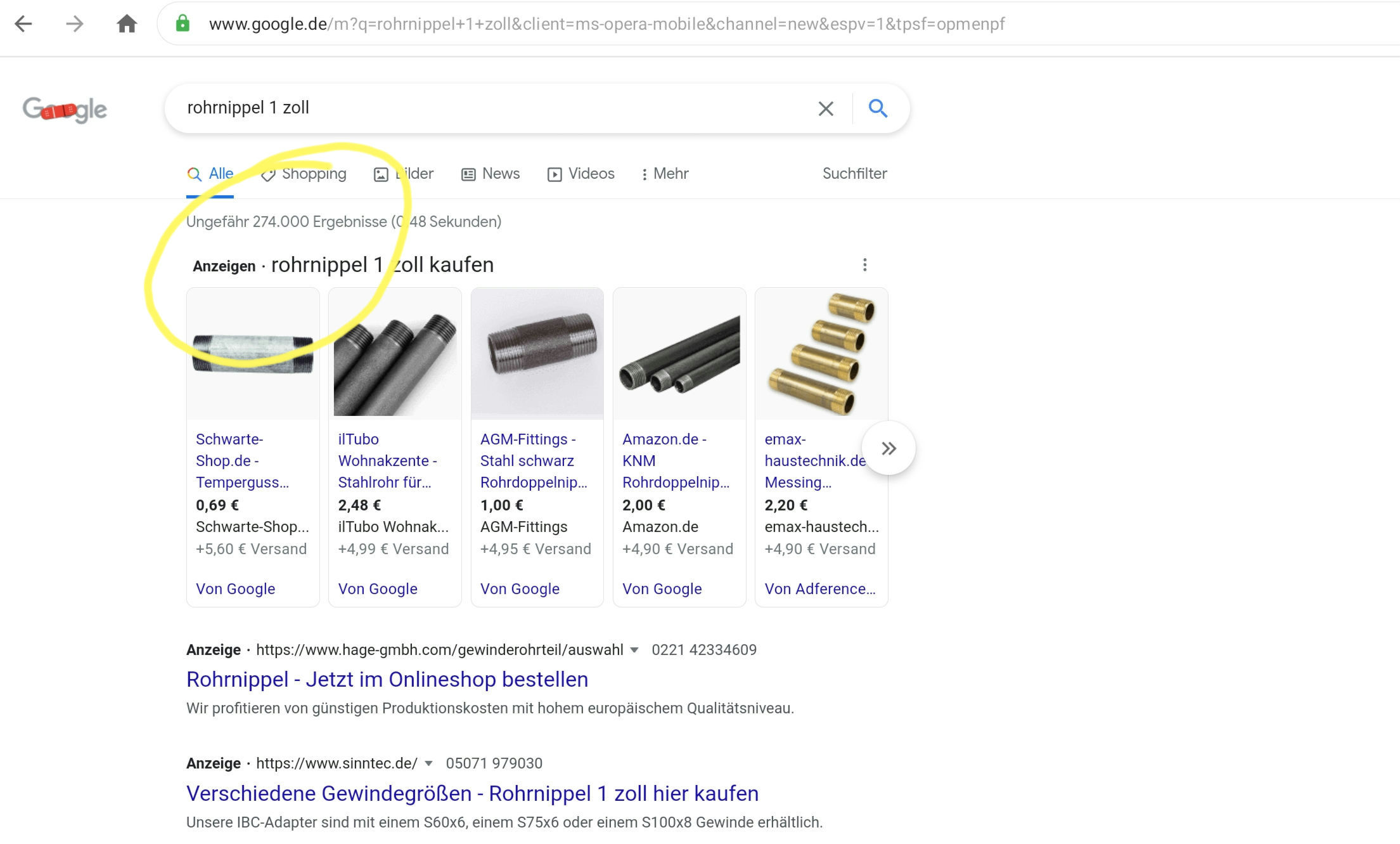Click the https://www.hage-gmbh.com/gewinderohrteil/auswahl URL
Screen dimensions: 1400x844
pos(440,650)
